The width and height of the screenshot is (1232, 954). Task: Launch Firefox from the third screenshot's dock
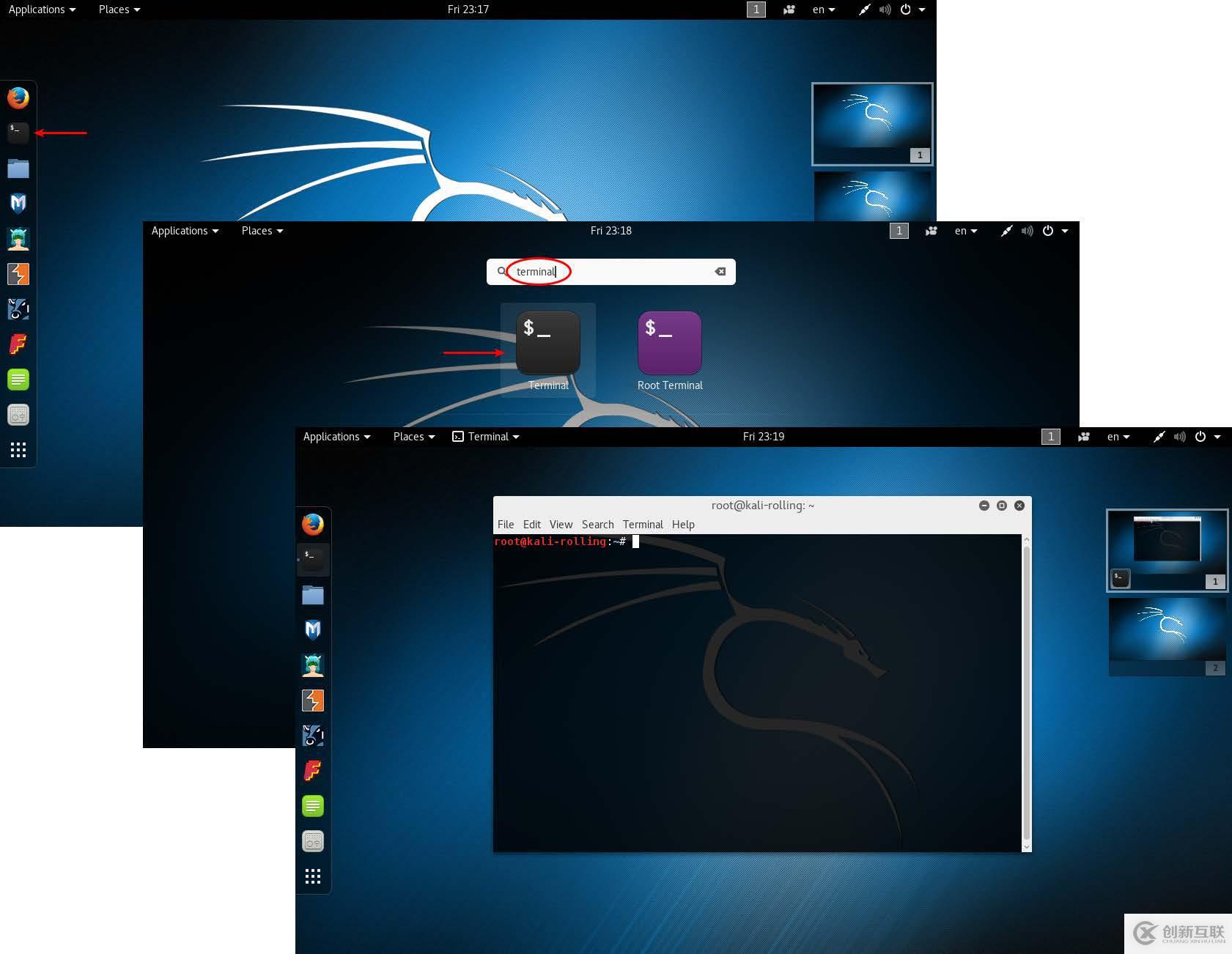click(x=313, y=524)
